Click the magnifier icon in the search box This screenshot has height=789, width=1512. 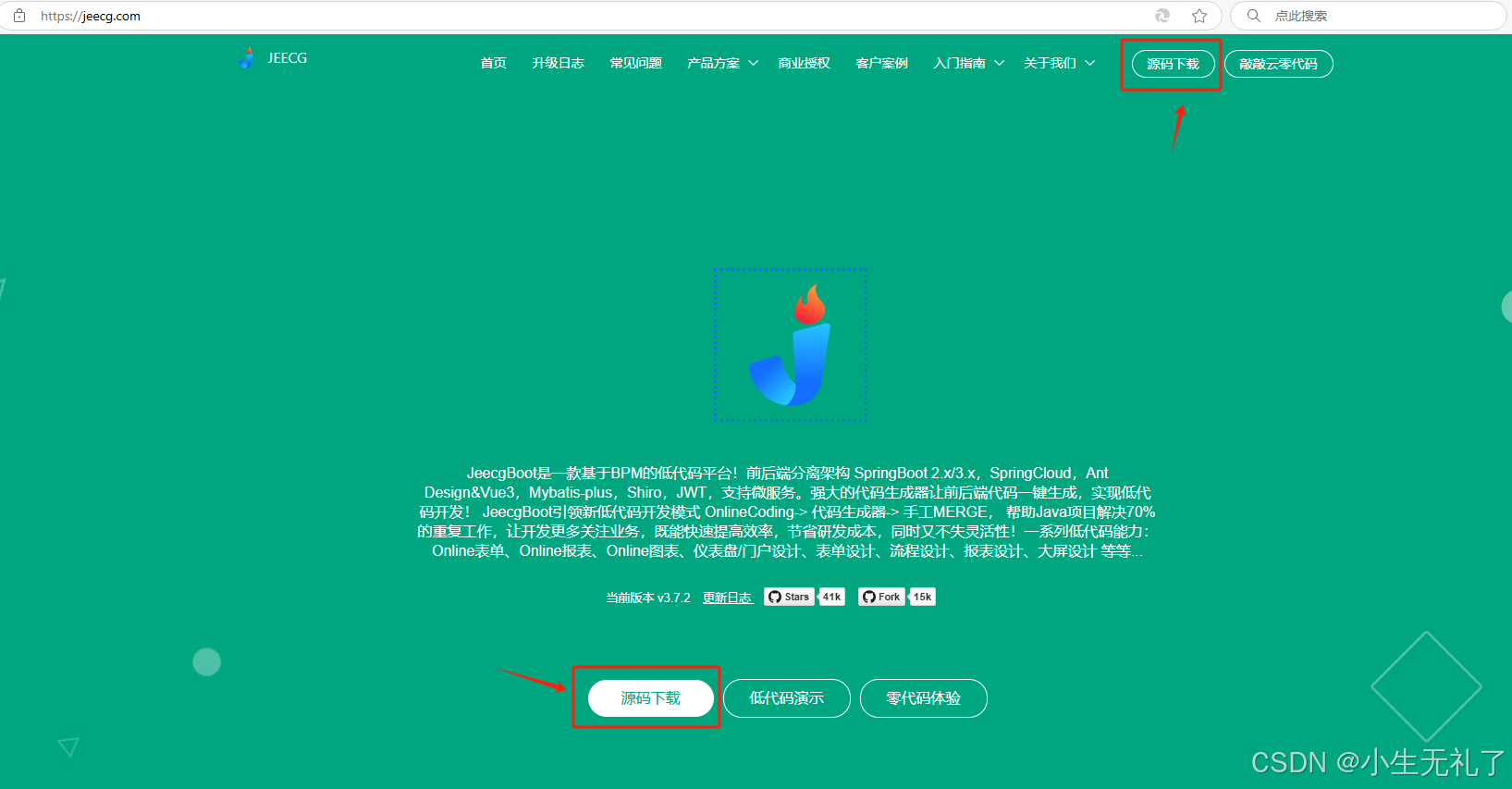click(1254, 16)
